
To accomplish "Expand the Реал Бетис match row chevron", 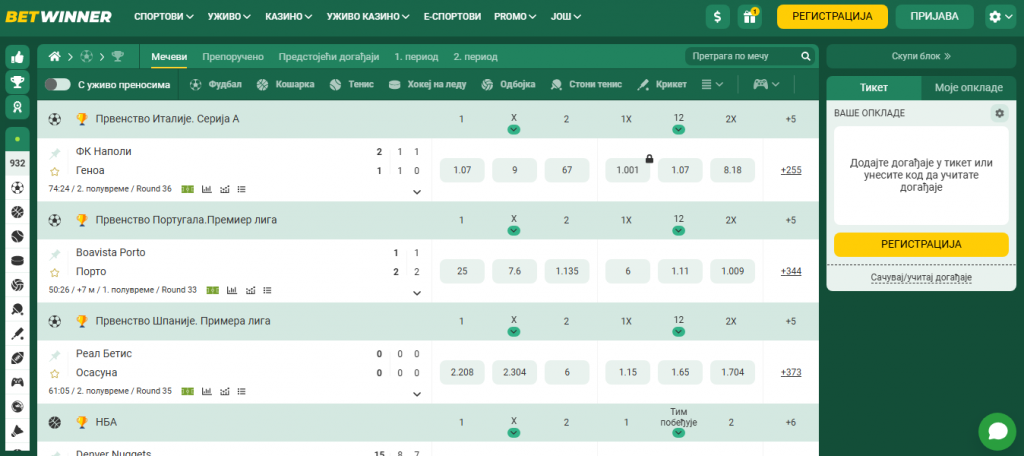I will tap(417, 394).
